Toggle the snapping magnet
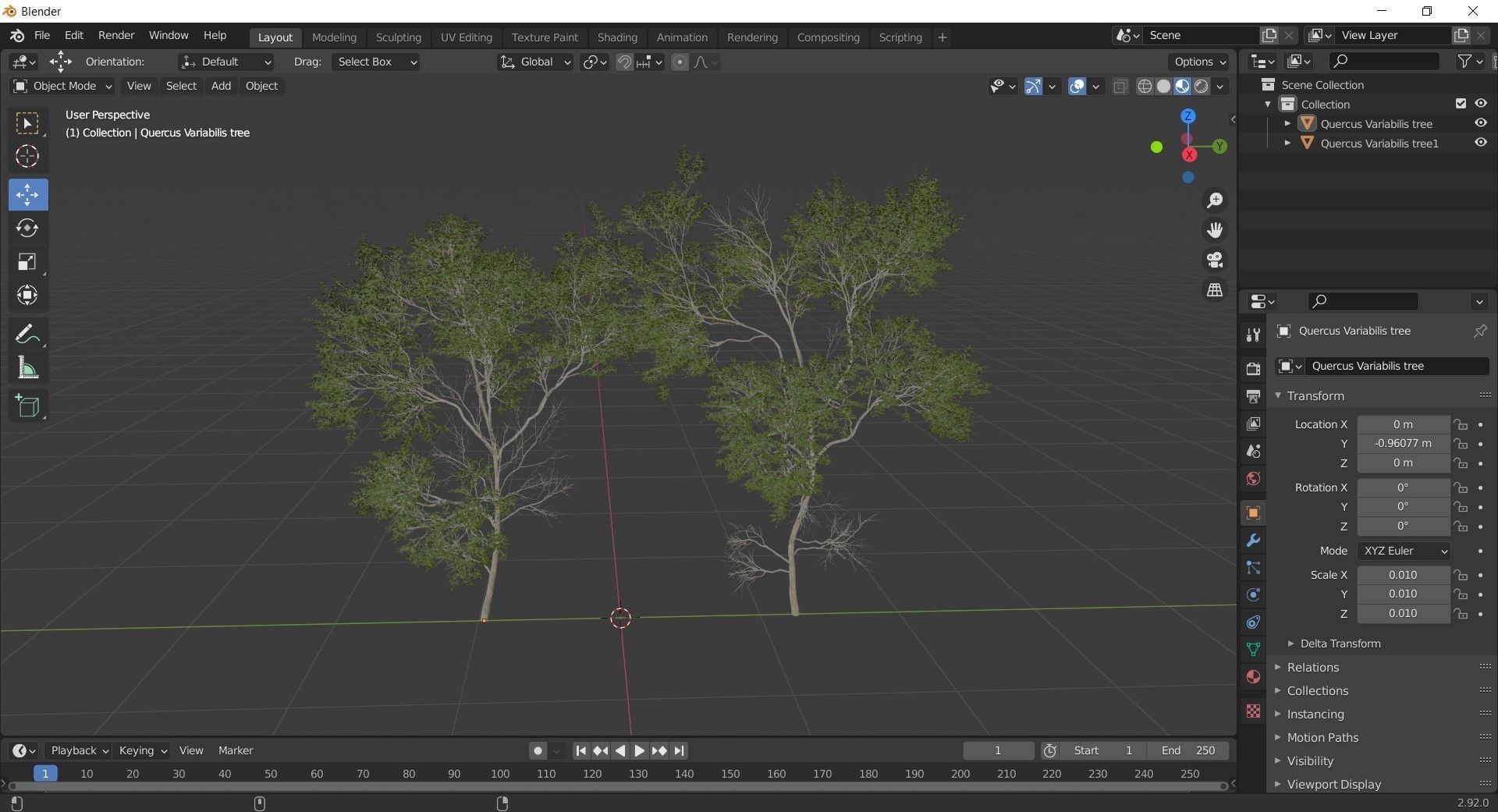 624,62
